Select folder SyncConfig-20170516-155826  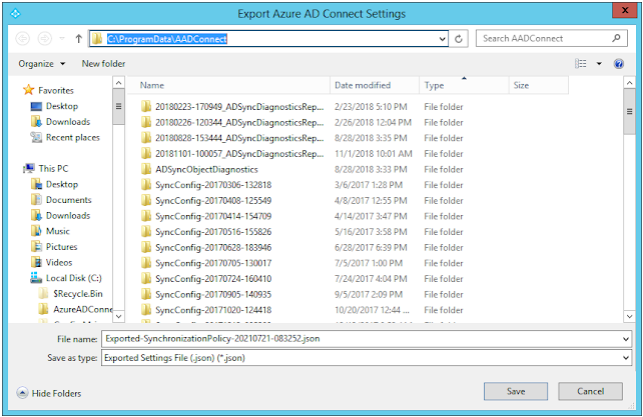213,232
